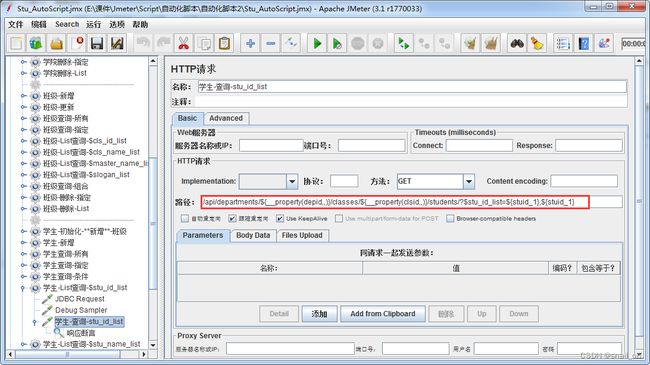Click the Undo arrow icon

143,43
